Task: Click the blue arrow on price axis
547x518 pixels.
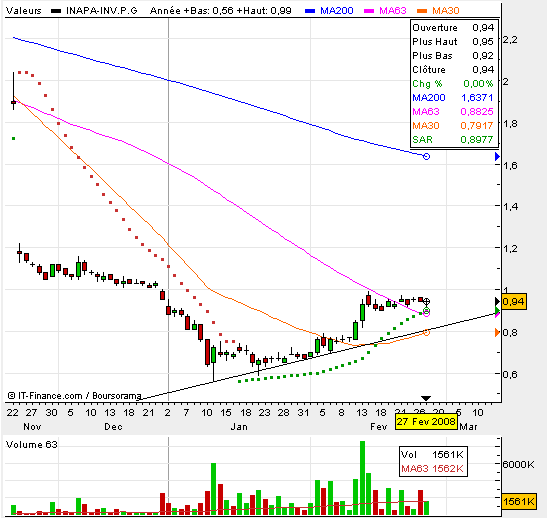Action: (x=497, y=157)
